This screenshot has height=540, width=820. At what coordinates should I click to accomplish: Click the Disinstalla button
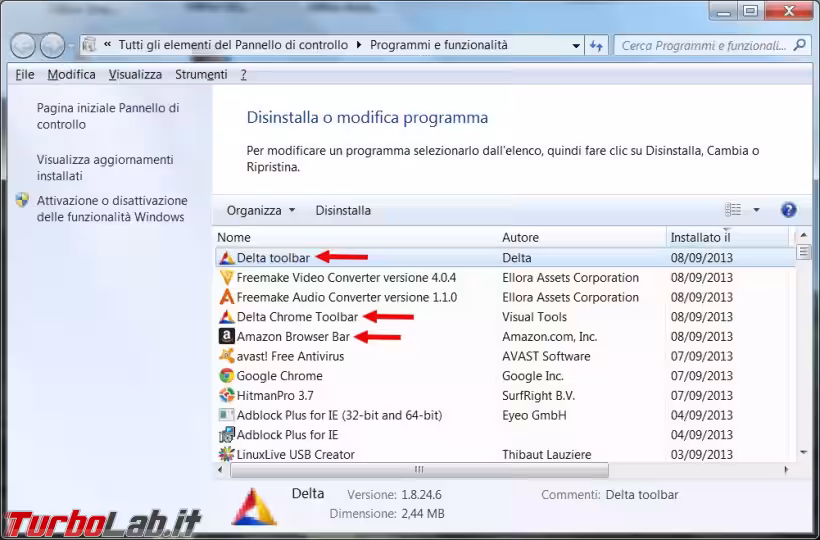[343, 211]
